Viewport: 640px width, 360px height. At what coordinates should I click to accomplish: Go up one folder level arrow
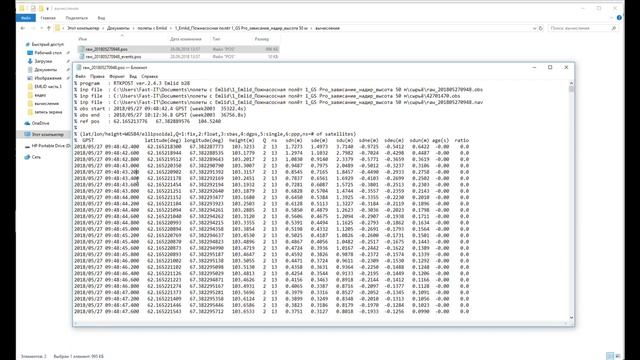[x=49, y=28]
